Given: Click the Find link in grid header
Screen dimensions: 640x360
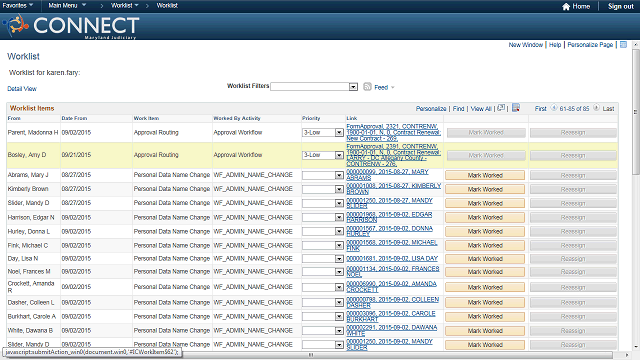Looking at the screenshot, I should [458, 109].
